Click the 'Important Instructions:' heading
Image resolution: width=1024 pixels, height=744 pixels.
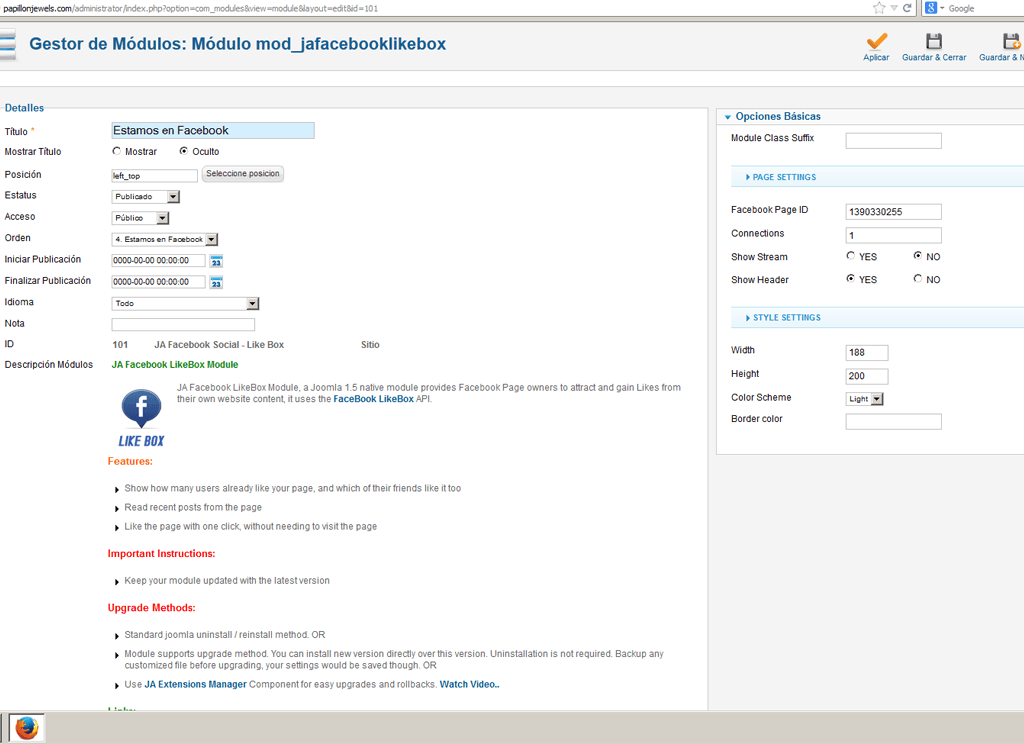161,553
